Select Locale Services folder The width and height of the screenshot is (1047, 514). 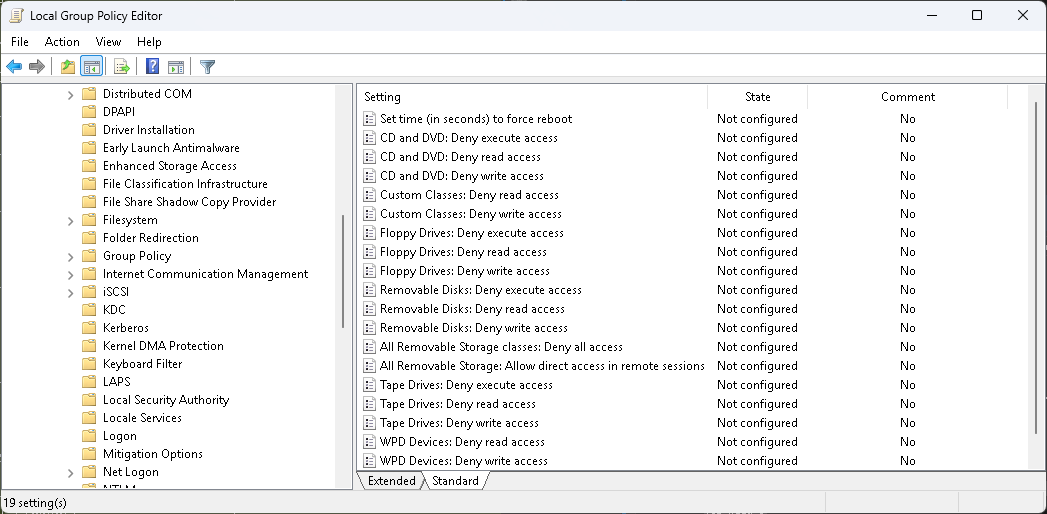(142, 419)
